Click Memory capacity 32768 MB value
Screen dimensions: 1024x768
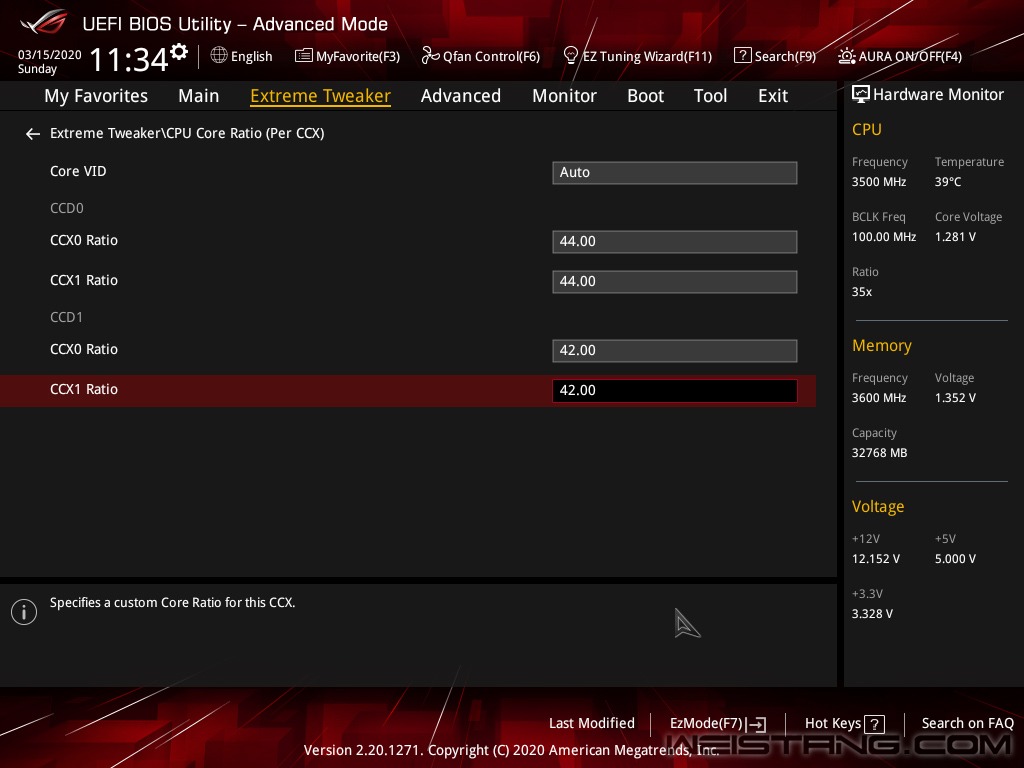(x=879, y=453)
